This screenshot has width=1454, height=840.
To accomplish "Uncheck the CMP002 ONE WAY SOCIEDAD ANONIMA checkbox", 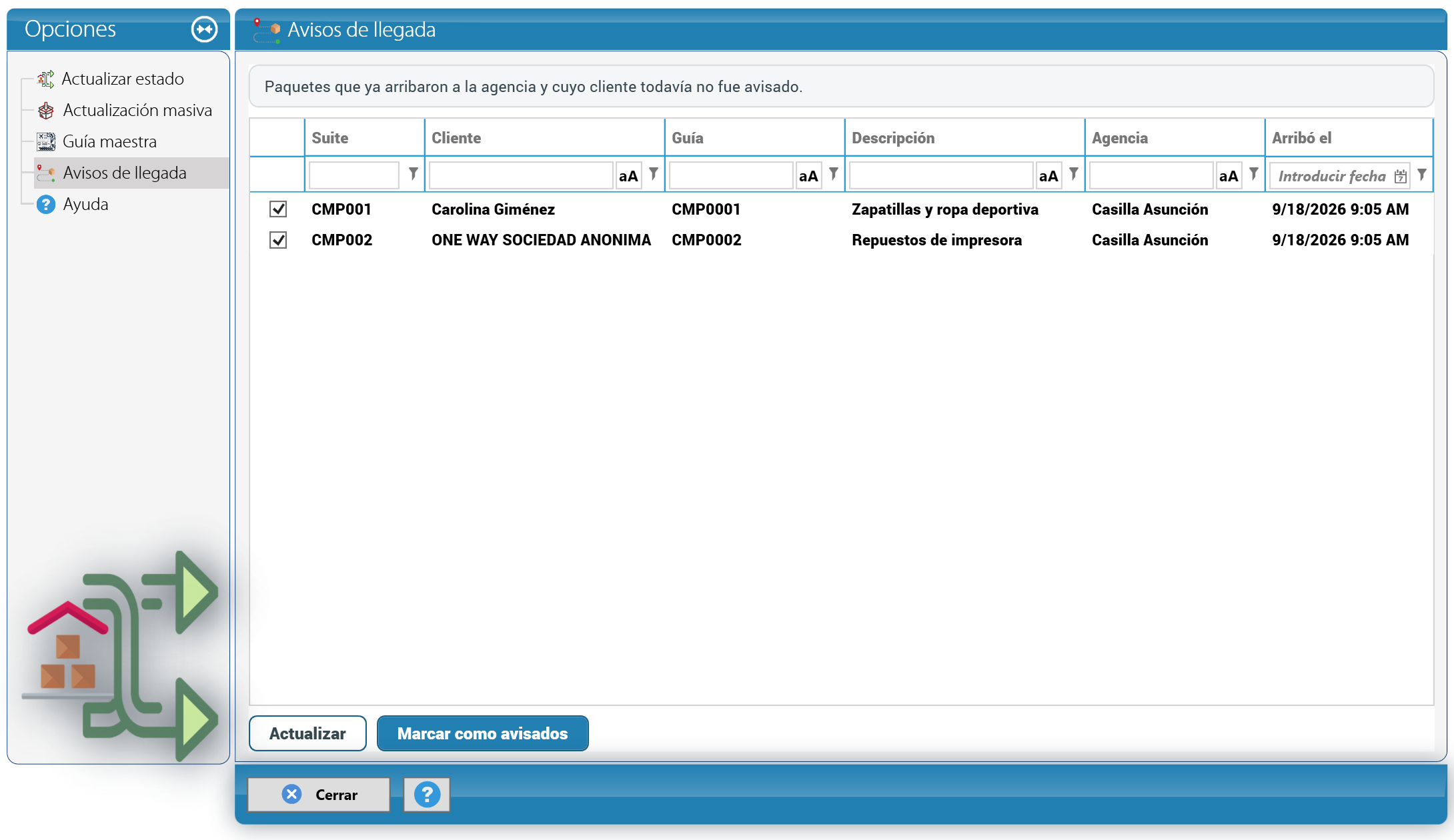I will (x=278, y=240).
